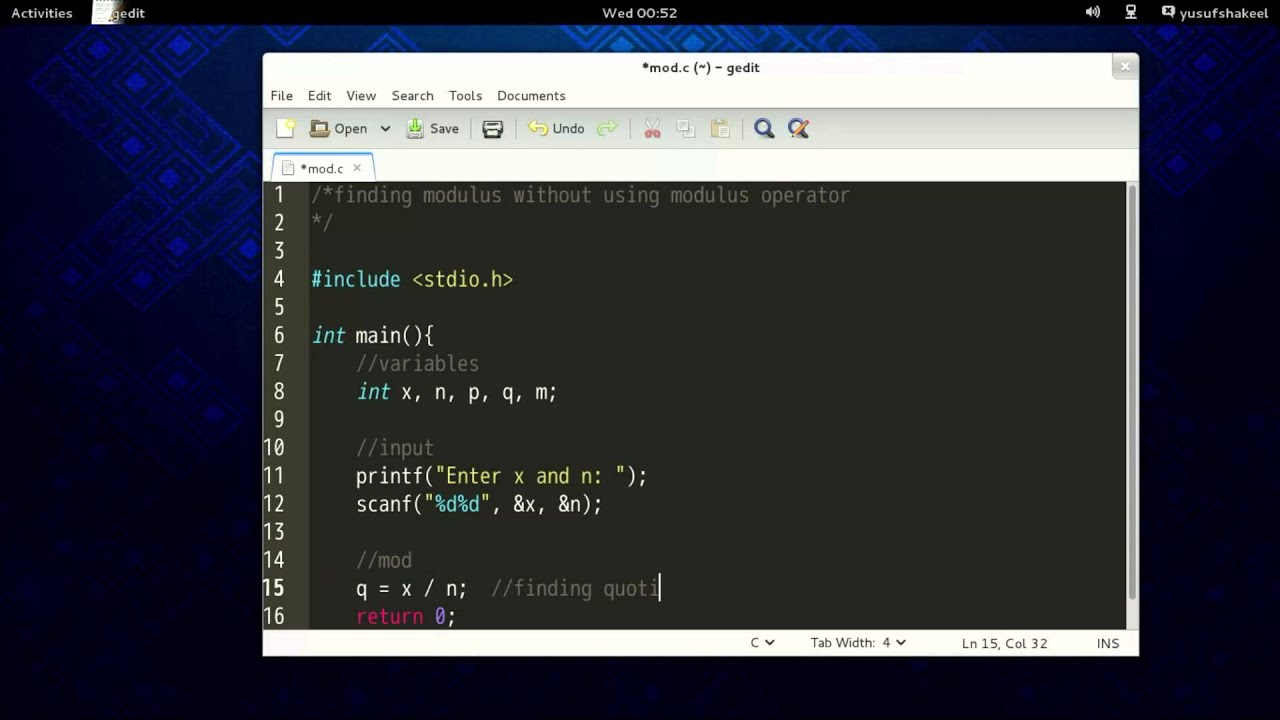1280x720 pixels.
Task: Click the gedit window title bar
Action: 700,67
